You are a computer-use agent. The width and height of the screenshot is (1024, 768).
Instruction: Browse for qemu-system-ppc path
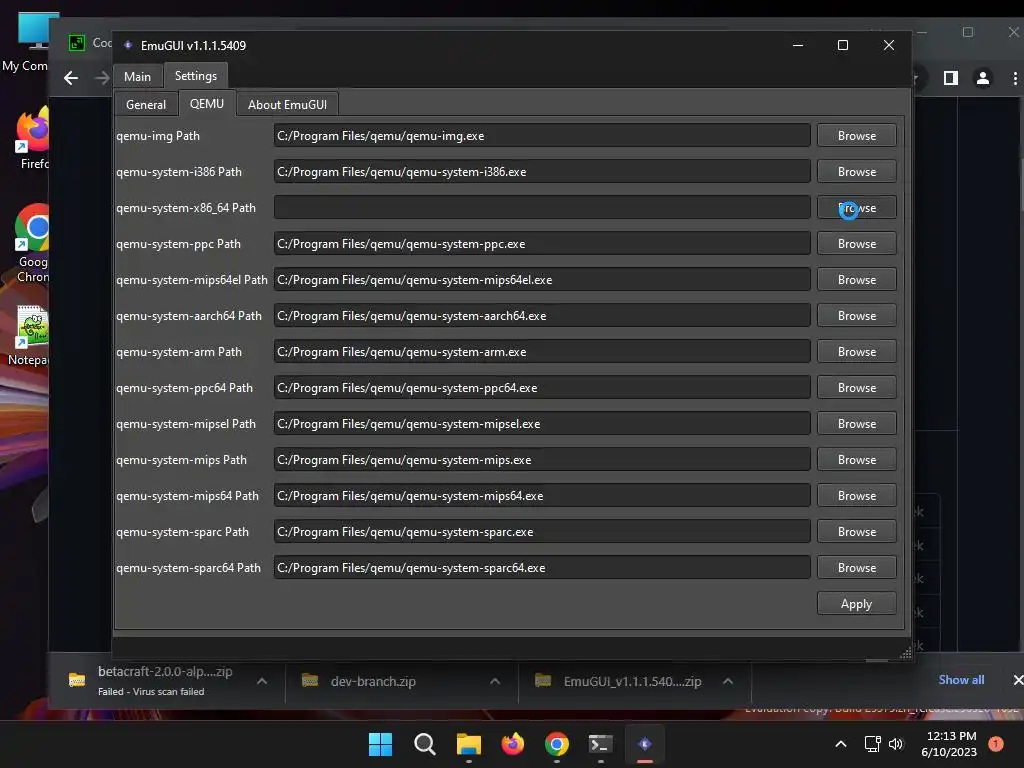pyautogui.click(x=857, y=244)
